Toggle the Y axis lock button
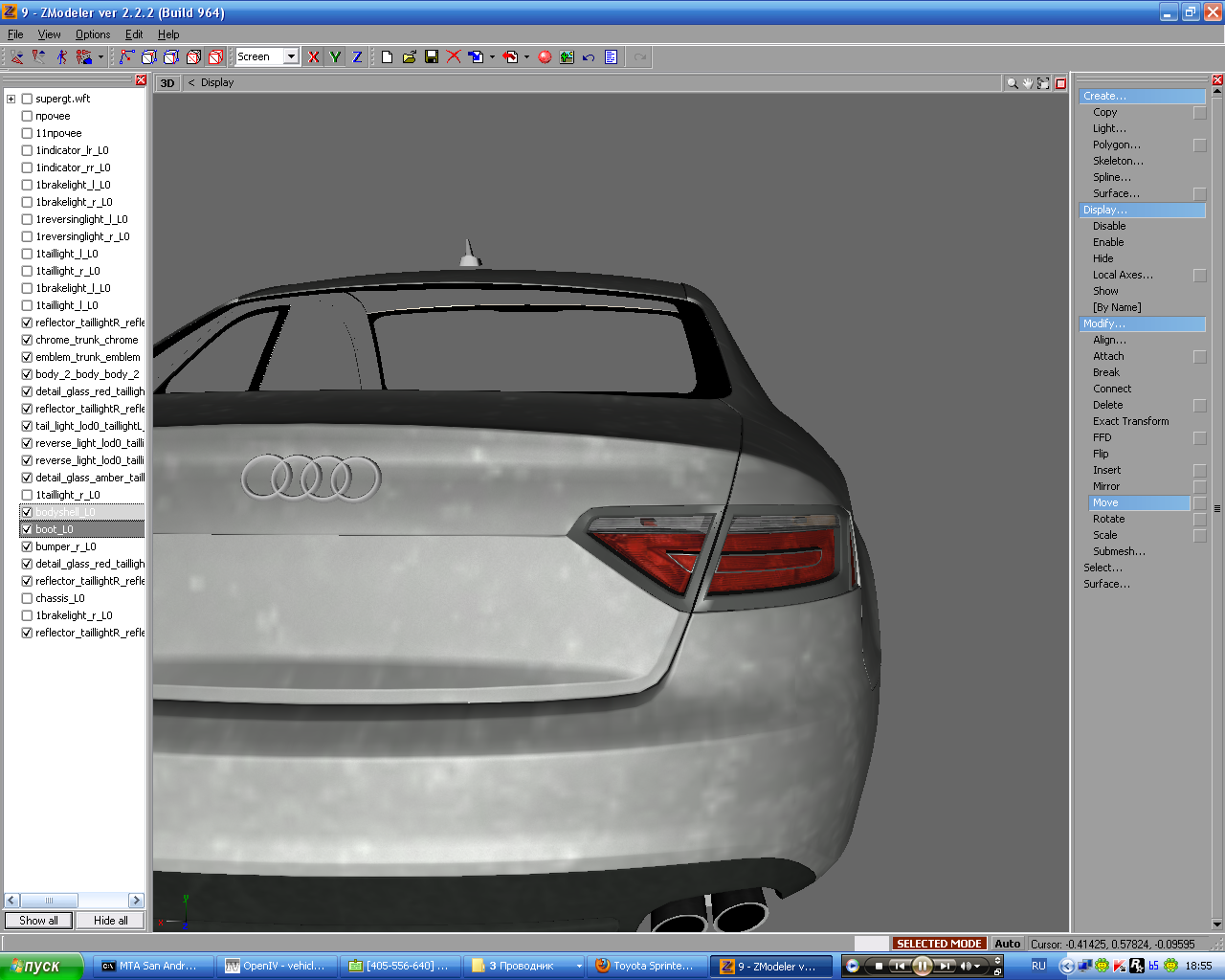1225x980 pixels. (x=335, y=57)
